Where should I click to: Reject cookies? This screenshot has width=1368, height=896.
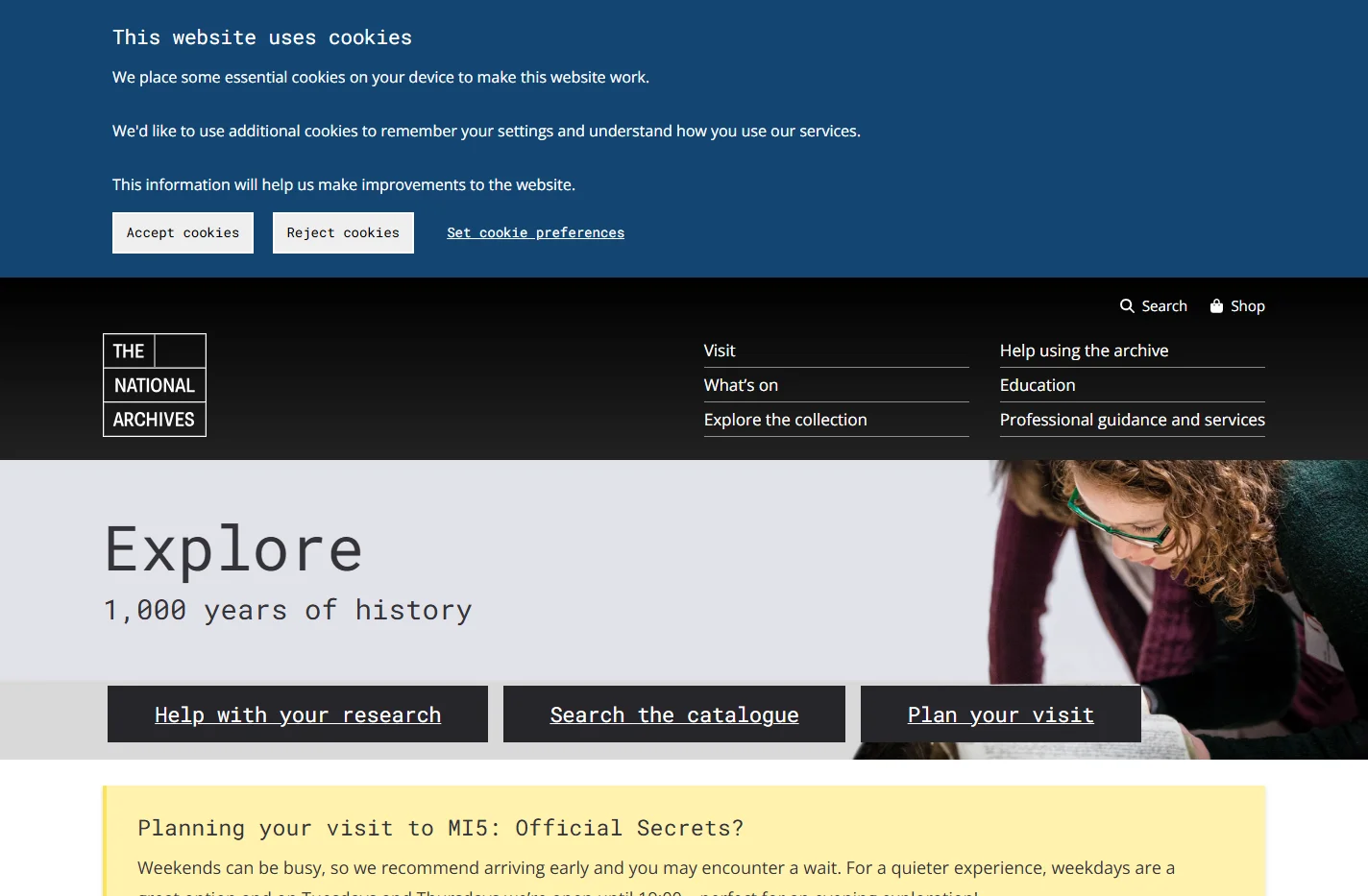click(343, 232)
